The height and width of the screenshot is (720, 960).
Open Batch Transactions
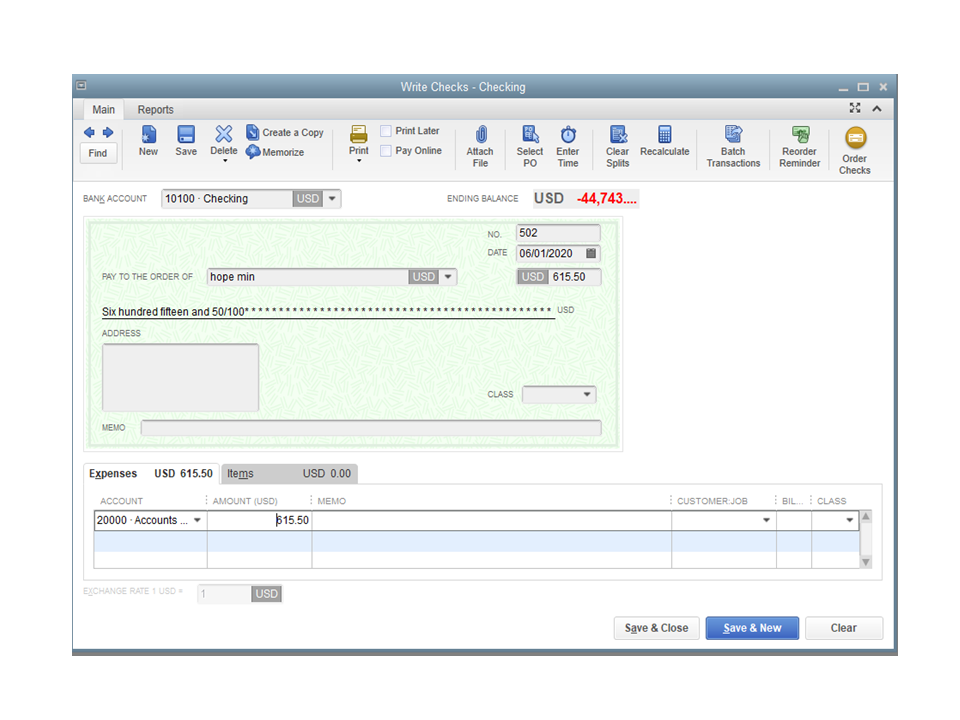click(x=733, y=147)
